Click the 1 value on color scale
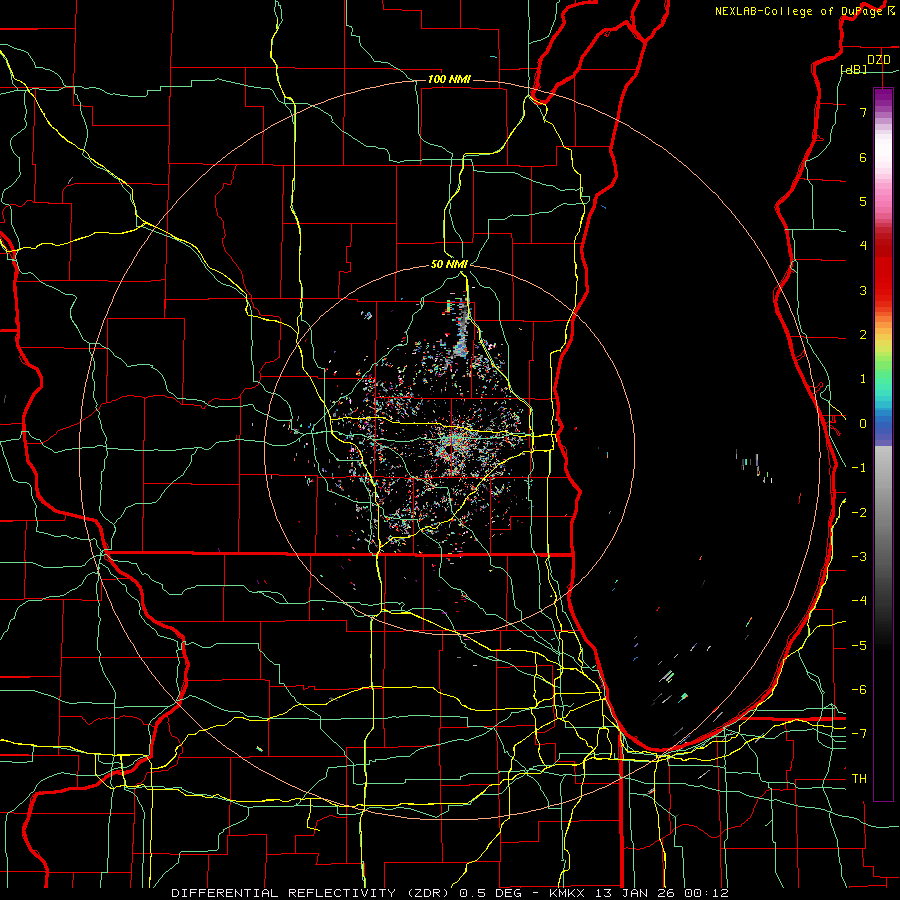 point(863,379)
